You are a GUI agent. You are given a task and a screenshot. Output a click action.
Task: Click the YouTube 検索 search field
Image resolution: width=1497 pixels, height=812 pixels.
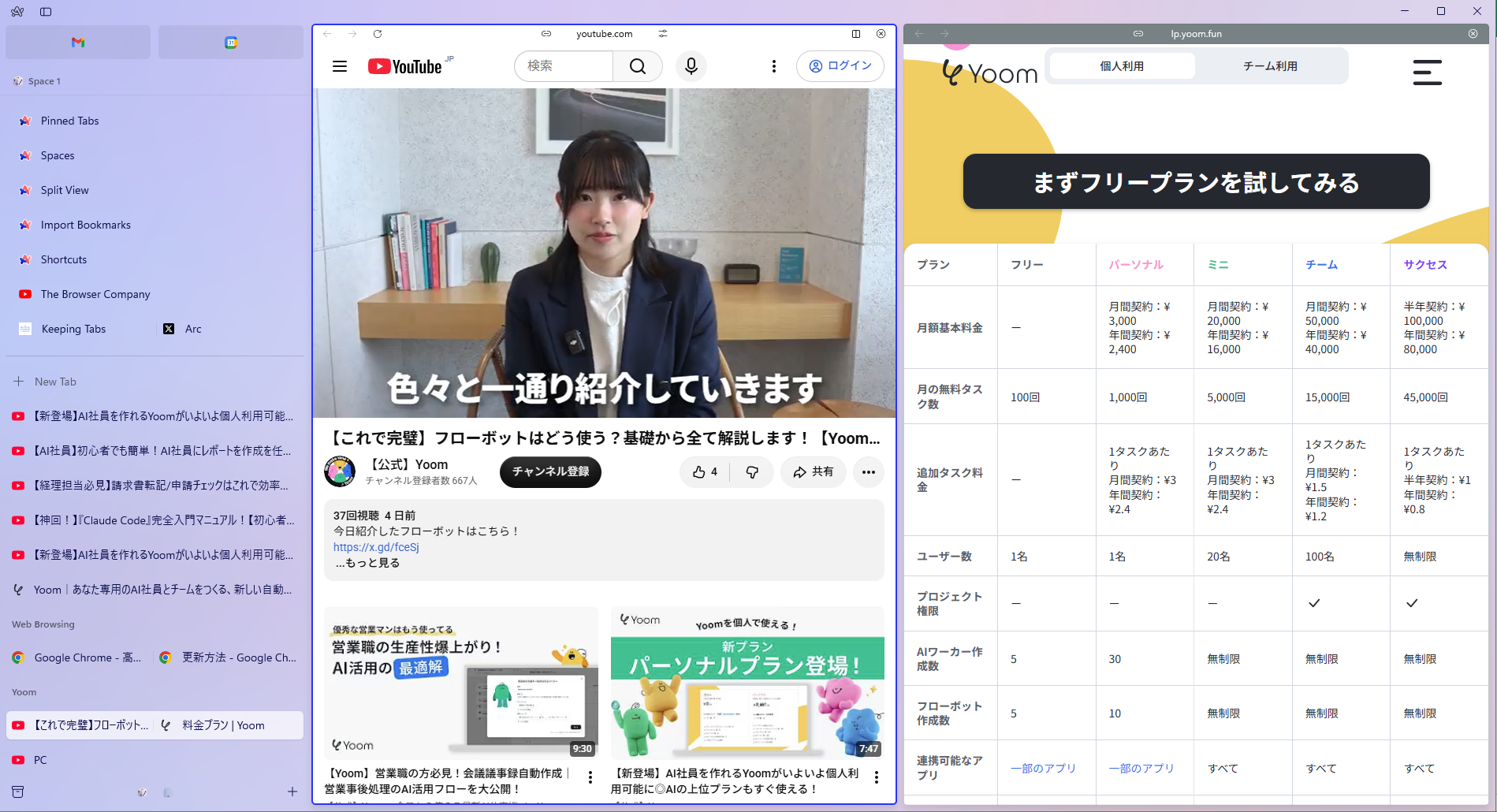coord(564,66)
